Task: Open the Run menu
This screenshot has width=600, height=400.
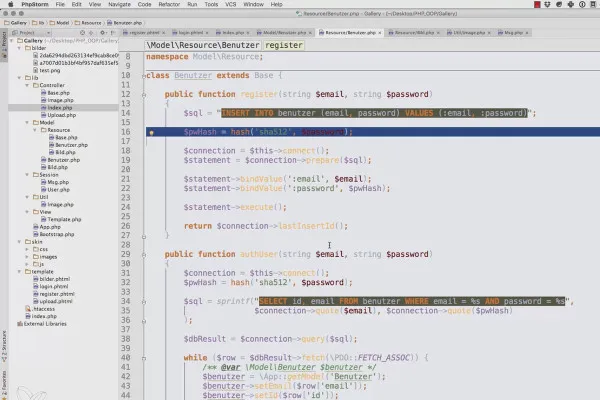Action: click(x=192, y=4)
